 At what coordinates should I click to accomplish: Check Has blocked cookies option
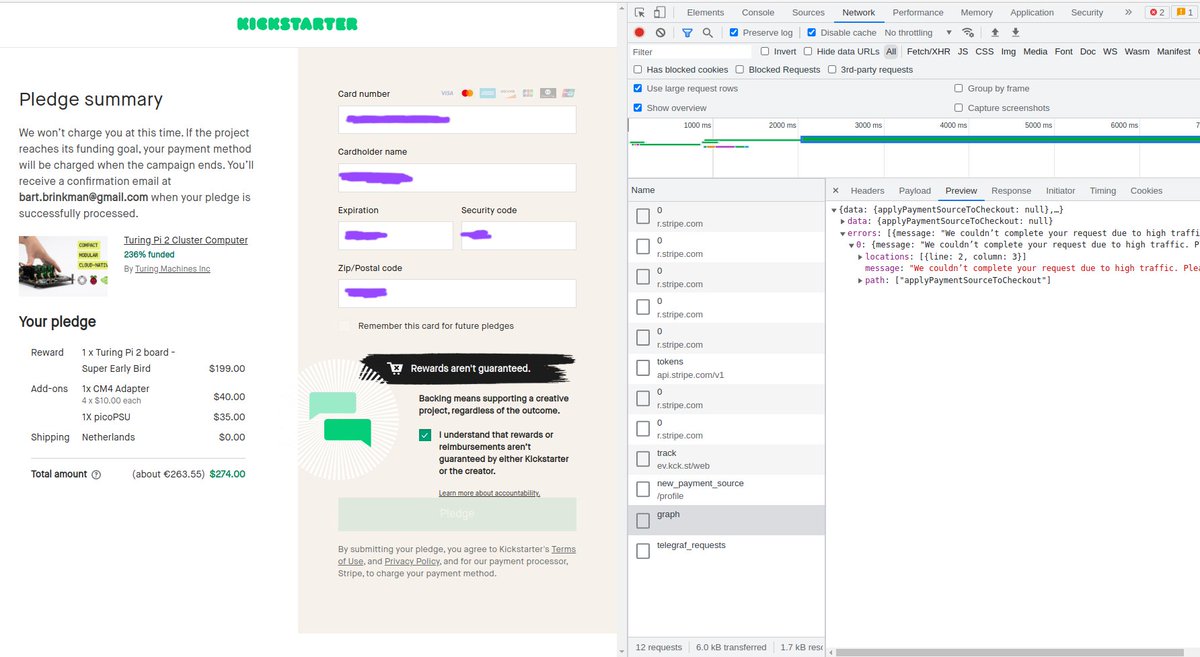pyautogui.click(x=638, y=70)
